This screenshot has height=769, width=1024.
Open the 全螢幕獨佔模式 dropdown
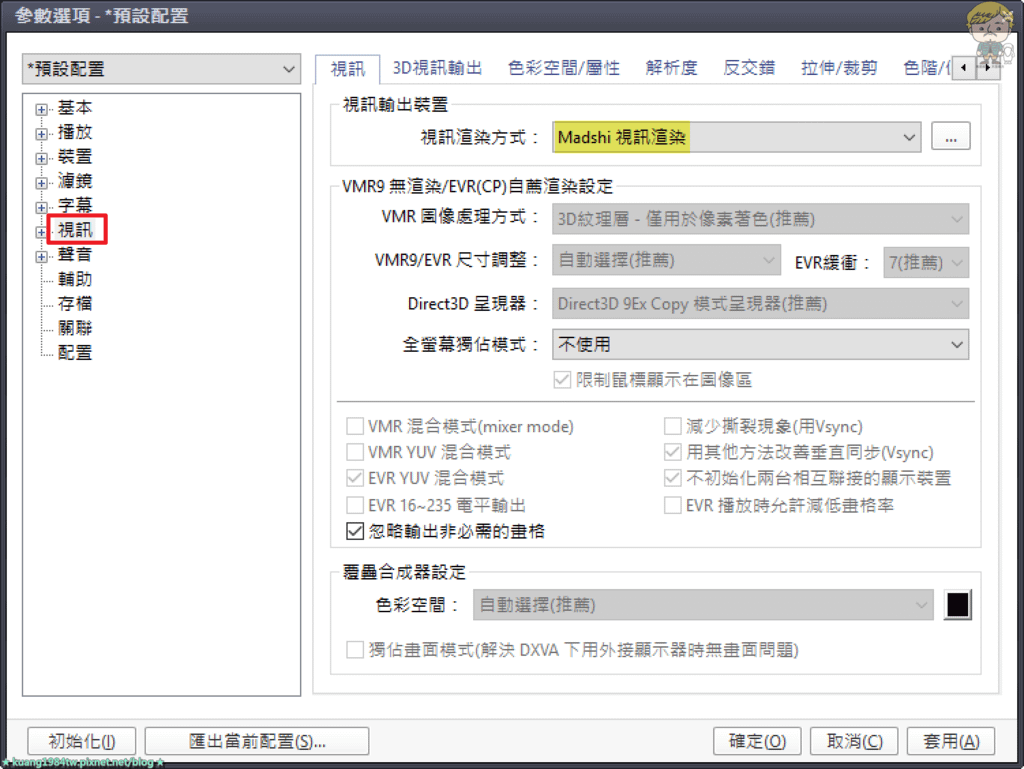(x=760, y=344)
